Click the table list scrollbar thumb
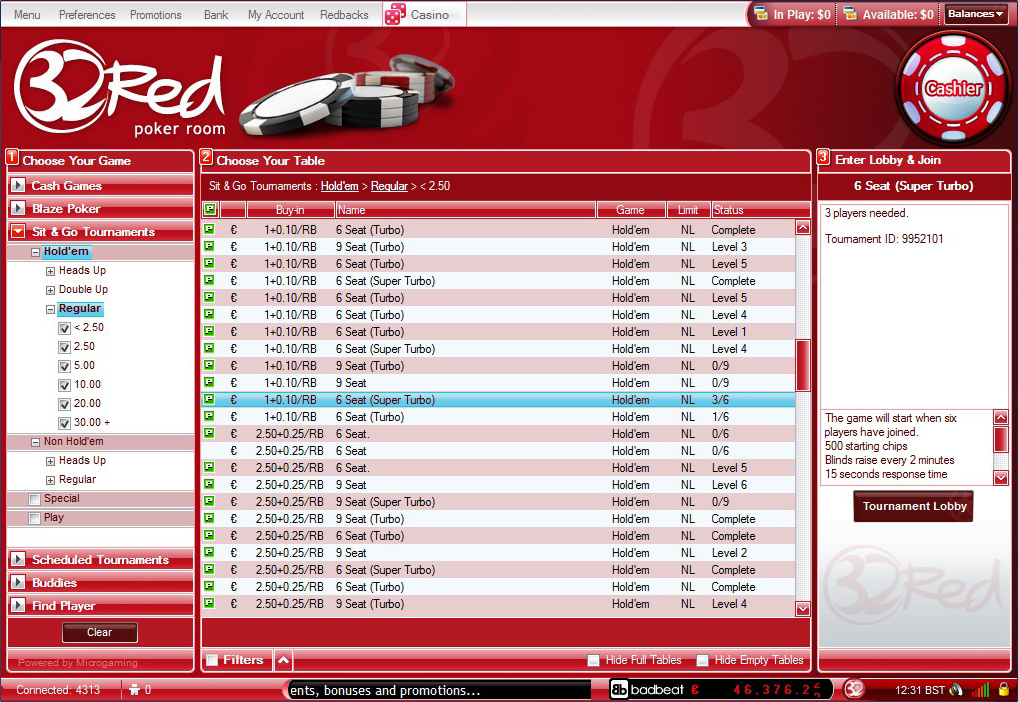This screenshot has width=1018, height=702. 803,365
